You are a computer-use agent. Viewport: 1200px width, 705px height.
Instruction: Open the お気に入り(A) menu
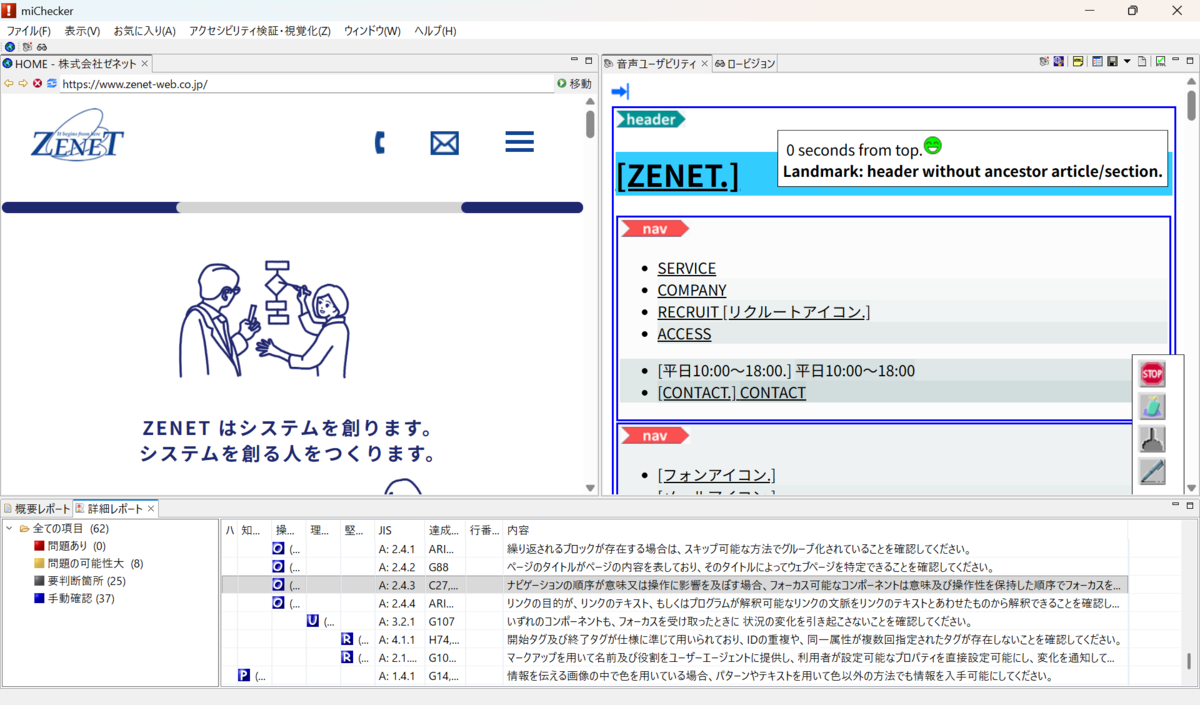coord(144,31)
